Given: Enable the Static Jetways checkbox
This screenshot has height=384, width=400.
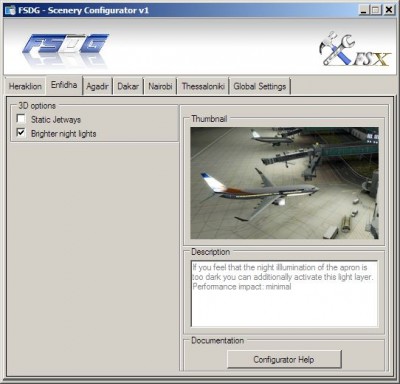Looking at the screenshot, I should 21,119.
